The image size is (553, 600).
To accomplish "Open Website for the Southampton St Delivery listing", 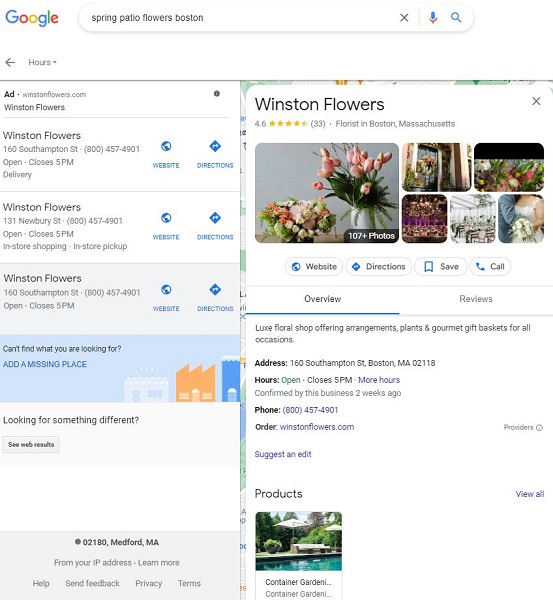I will click(x=166, y=155).
